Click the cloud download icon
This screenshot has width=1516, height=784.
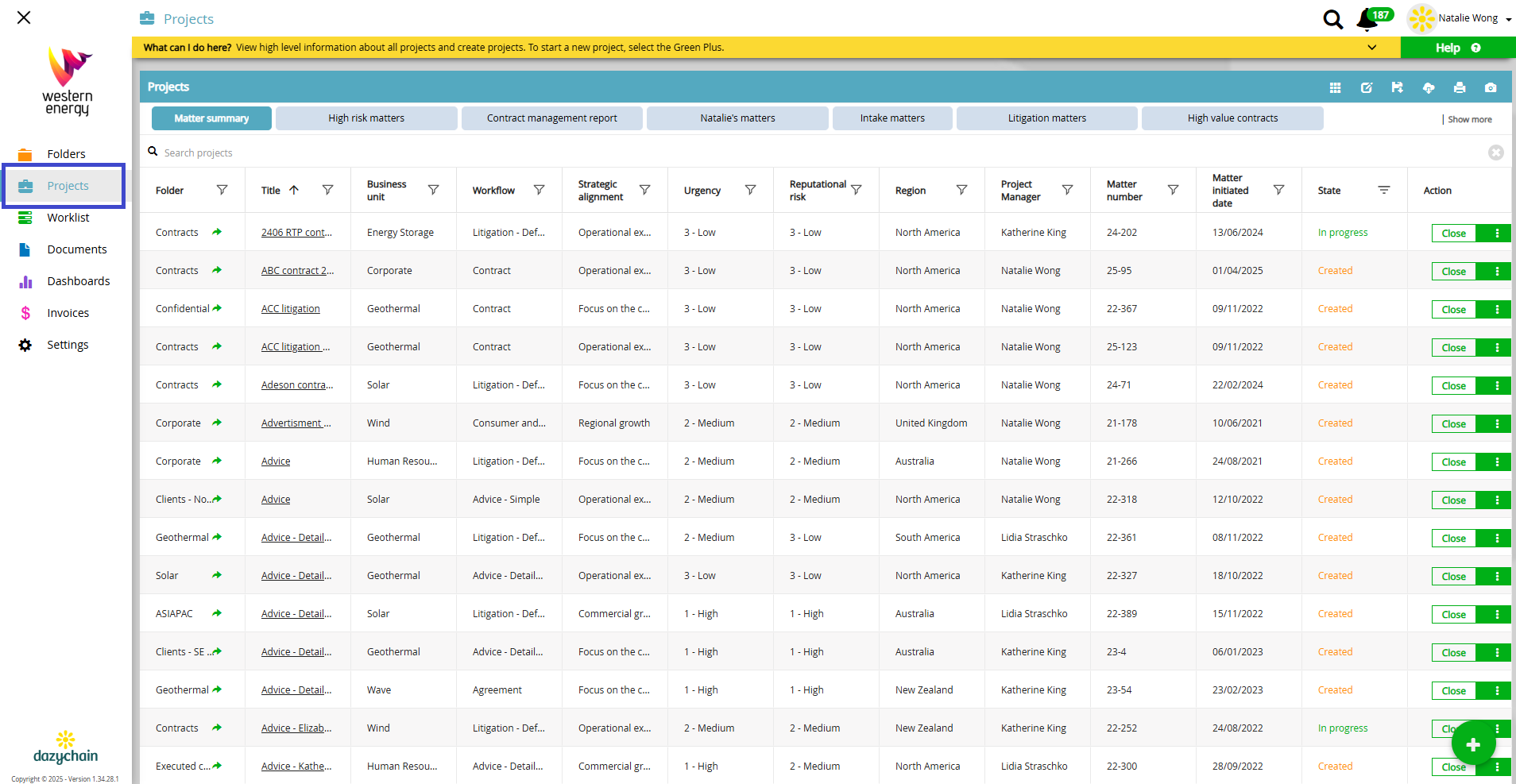(1429, 87)
